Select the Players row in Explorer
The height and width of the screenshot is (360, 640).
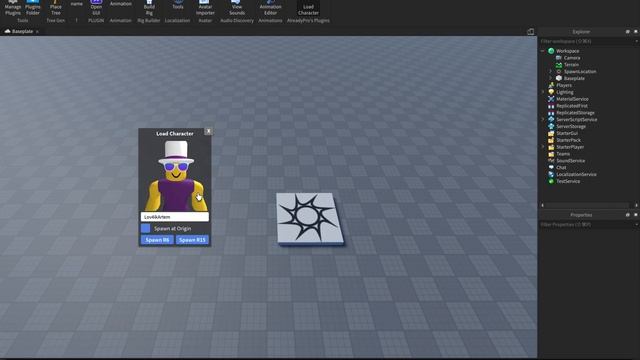click(589, 85)
